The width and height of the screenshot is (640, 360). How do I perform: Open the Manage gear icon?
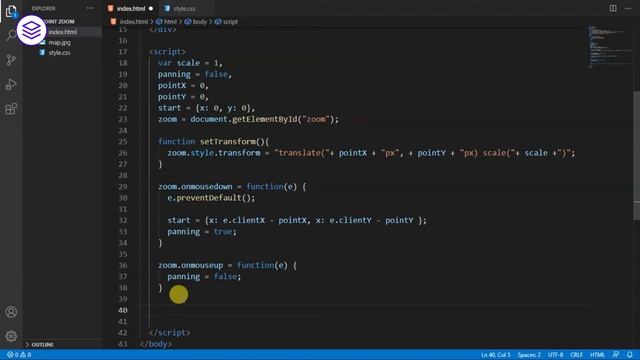click(11, 336)
